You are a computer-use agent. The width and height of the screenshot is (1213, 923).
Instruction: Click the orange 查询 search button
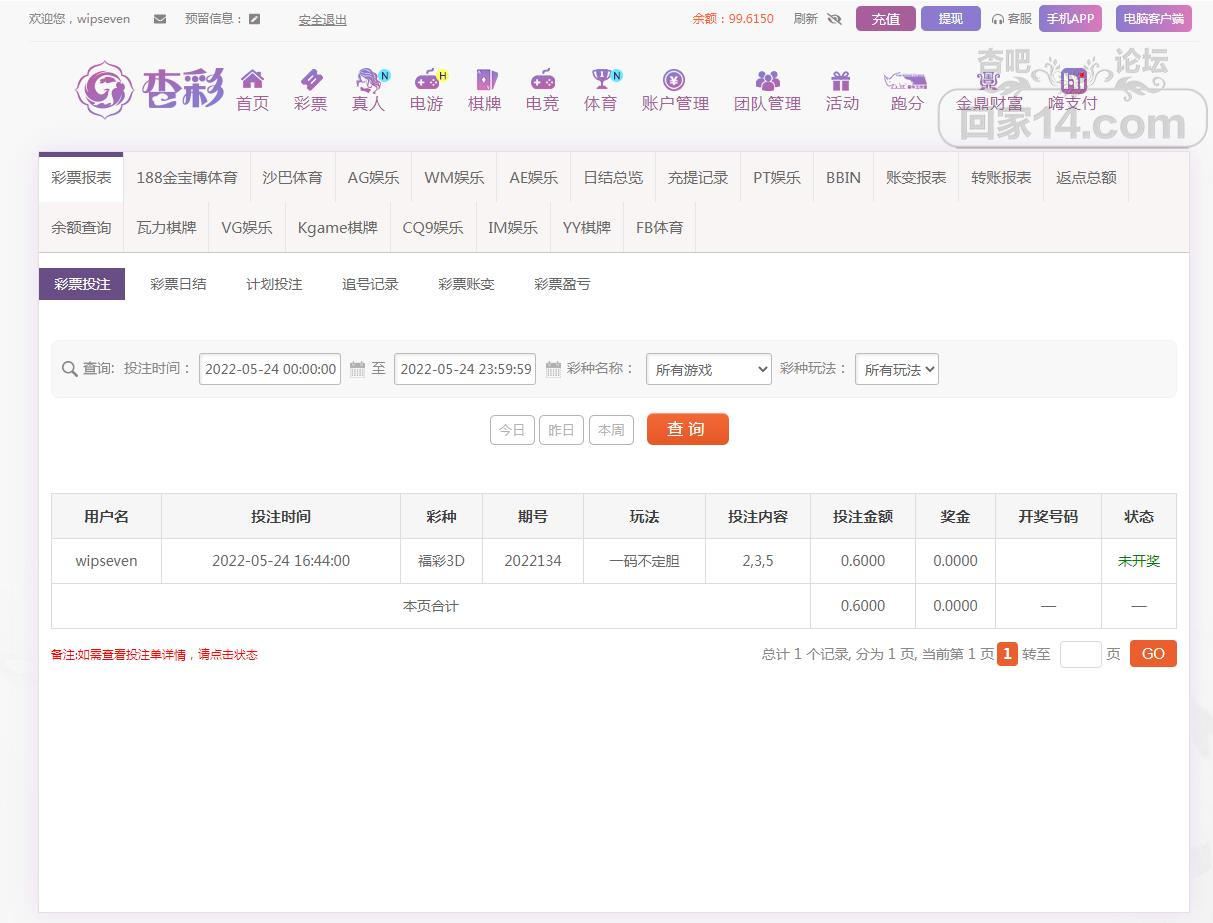(x=688, y=429)
